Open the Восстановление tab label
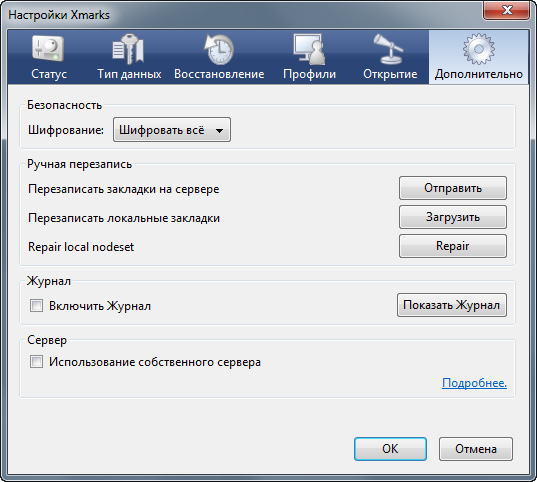This screenshot has height=482, width=537. click(x=219, y=74)
